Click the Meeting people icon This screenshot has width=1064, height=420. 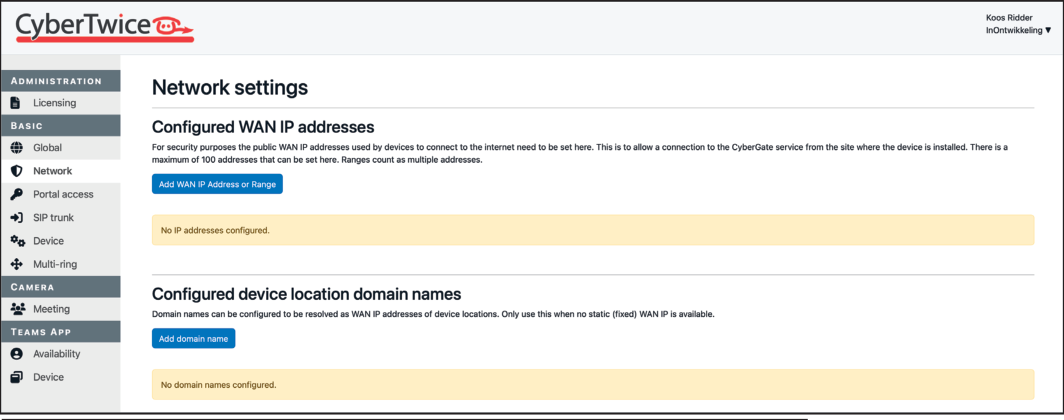pos(18,309)
